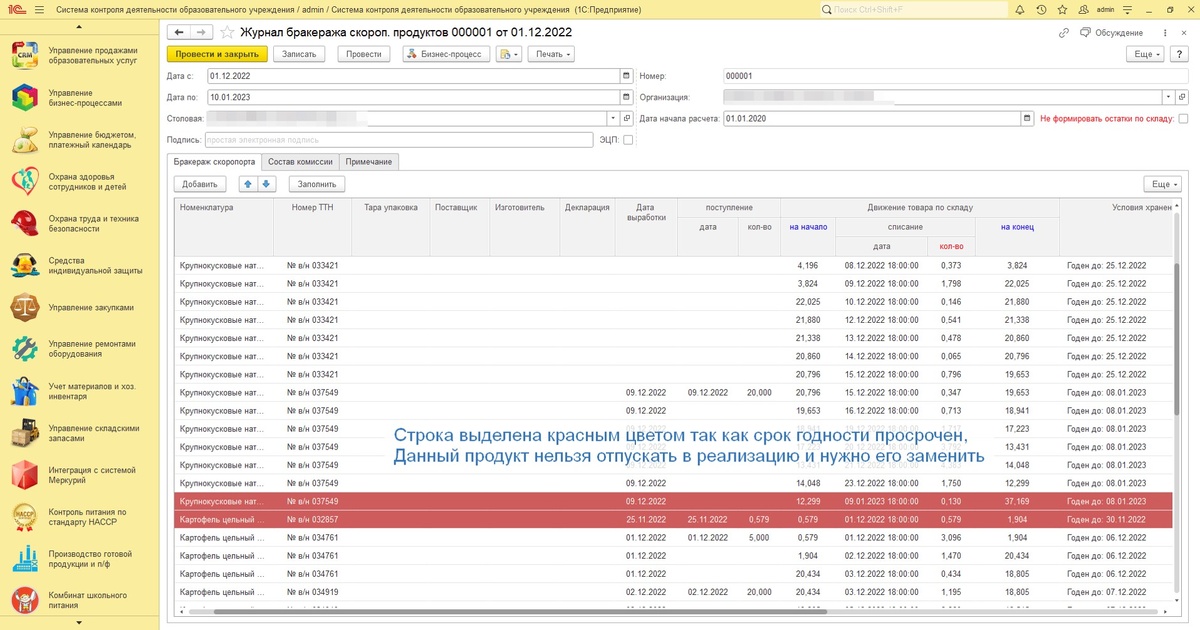
Task: Click the Провести button
Action: pos(364,54)
